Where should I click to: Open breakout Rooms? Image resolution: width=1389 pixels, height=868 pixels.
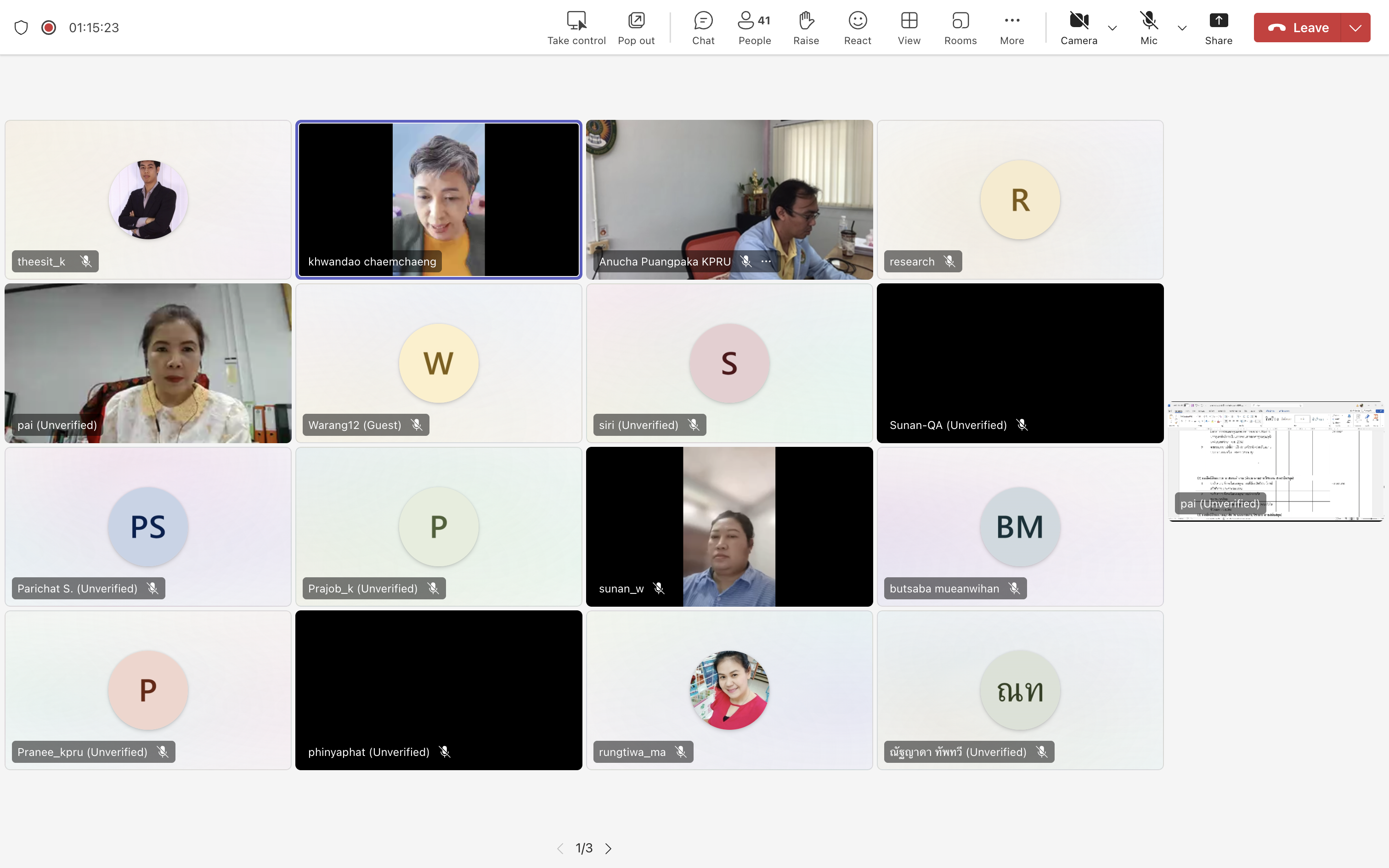coord(960,28)
